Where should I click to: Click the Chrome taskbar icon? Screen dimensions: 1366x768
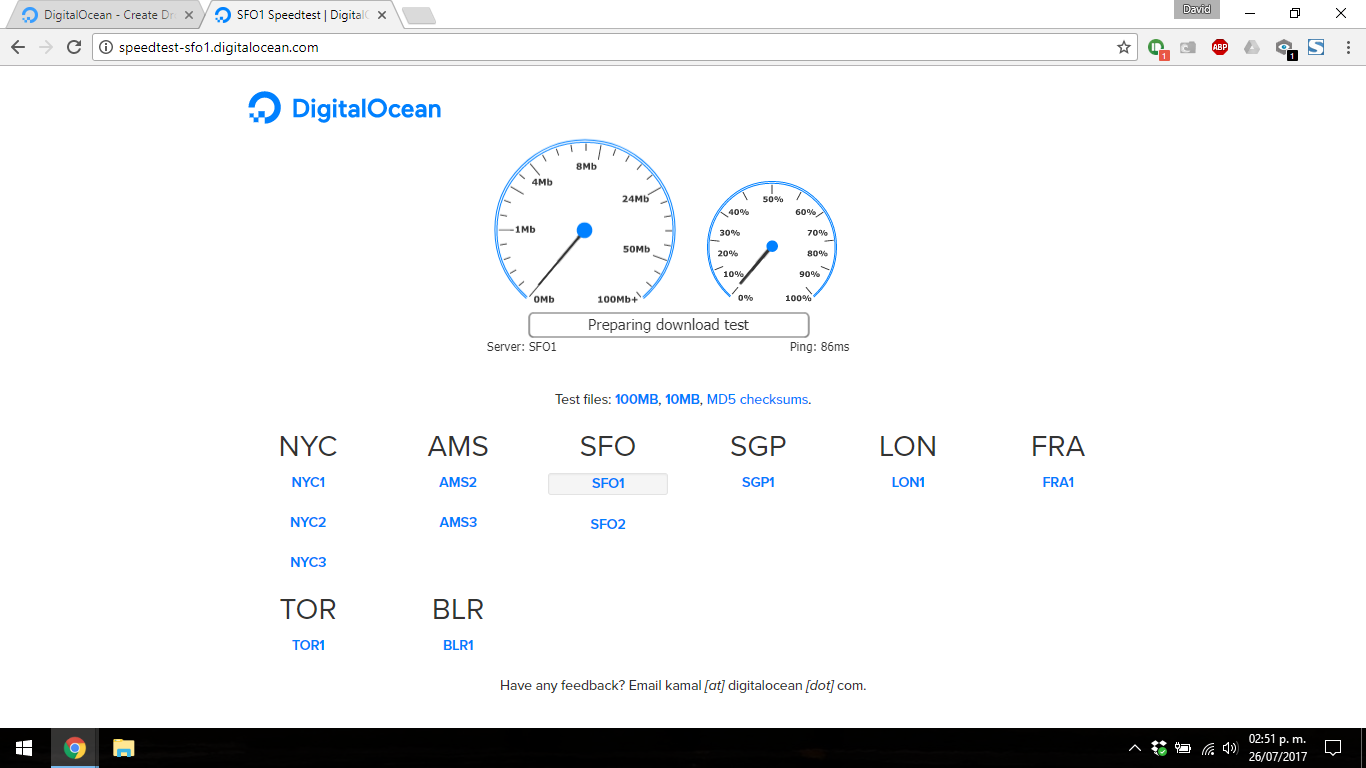pyautogui.click(x=74, y=748)
